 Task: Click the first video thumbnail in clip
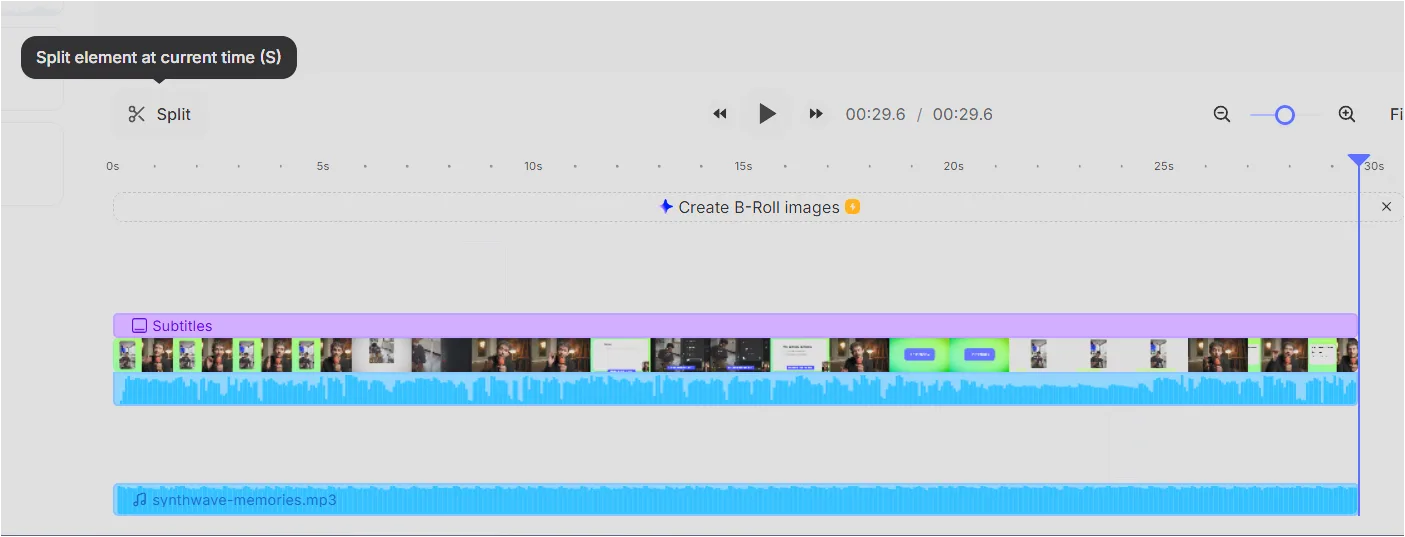128,355
